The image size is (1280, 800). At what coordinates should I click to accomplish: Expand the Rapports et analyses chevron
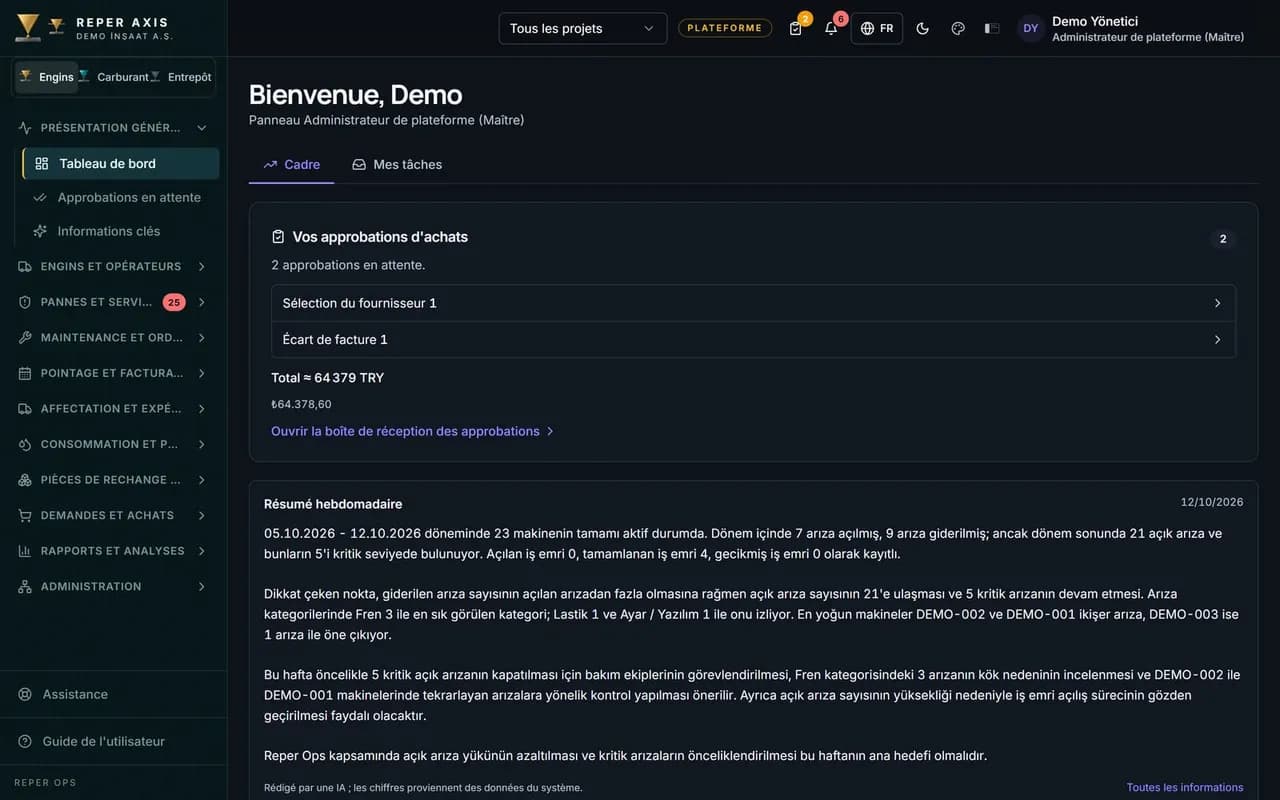click(201, 551)
